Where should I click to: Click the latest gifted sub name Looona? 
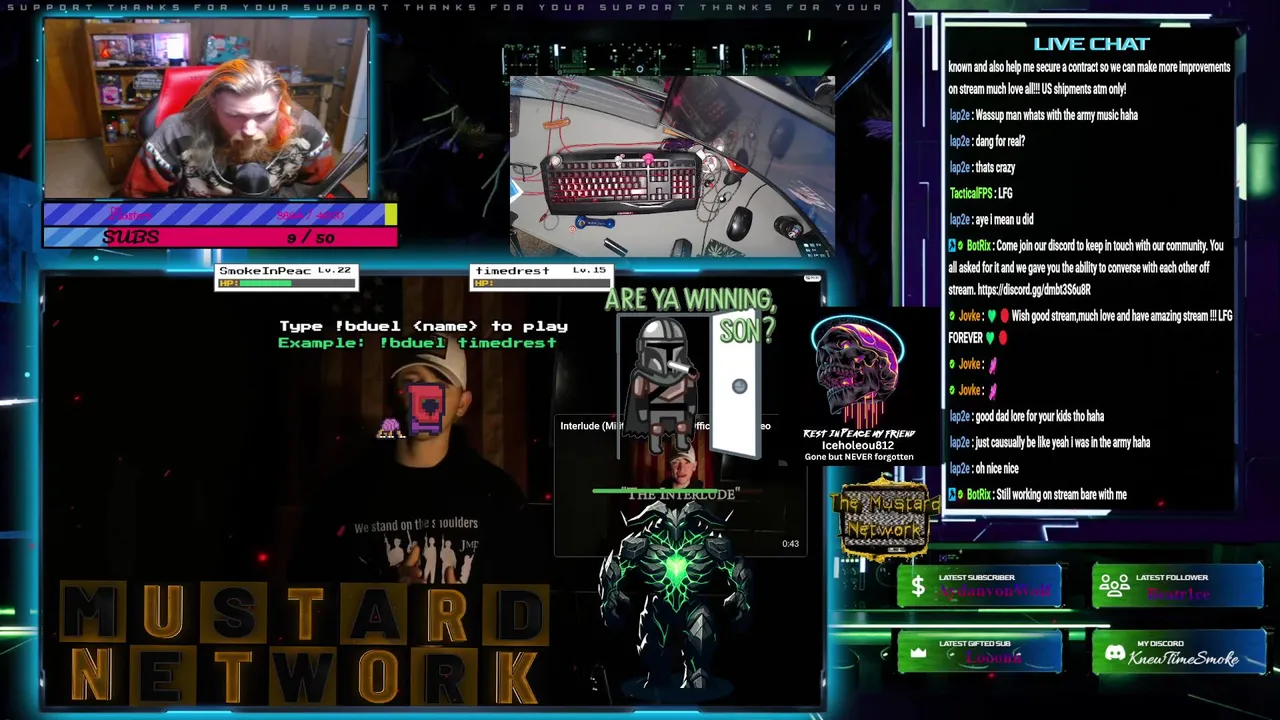click(x=993, y=659)
